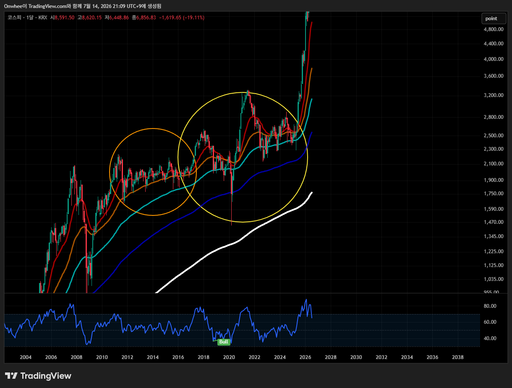The width and height of the screenshot is (512, 388).
Task: Click the '4,400.00' price axis label
Action: click(x=494, y=43)
